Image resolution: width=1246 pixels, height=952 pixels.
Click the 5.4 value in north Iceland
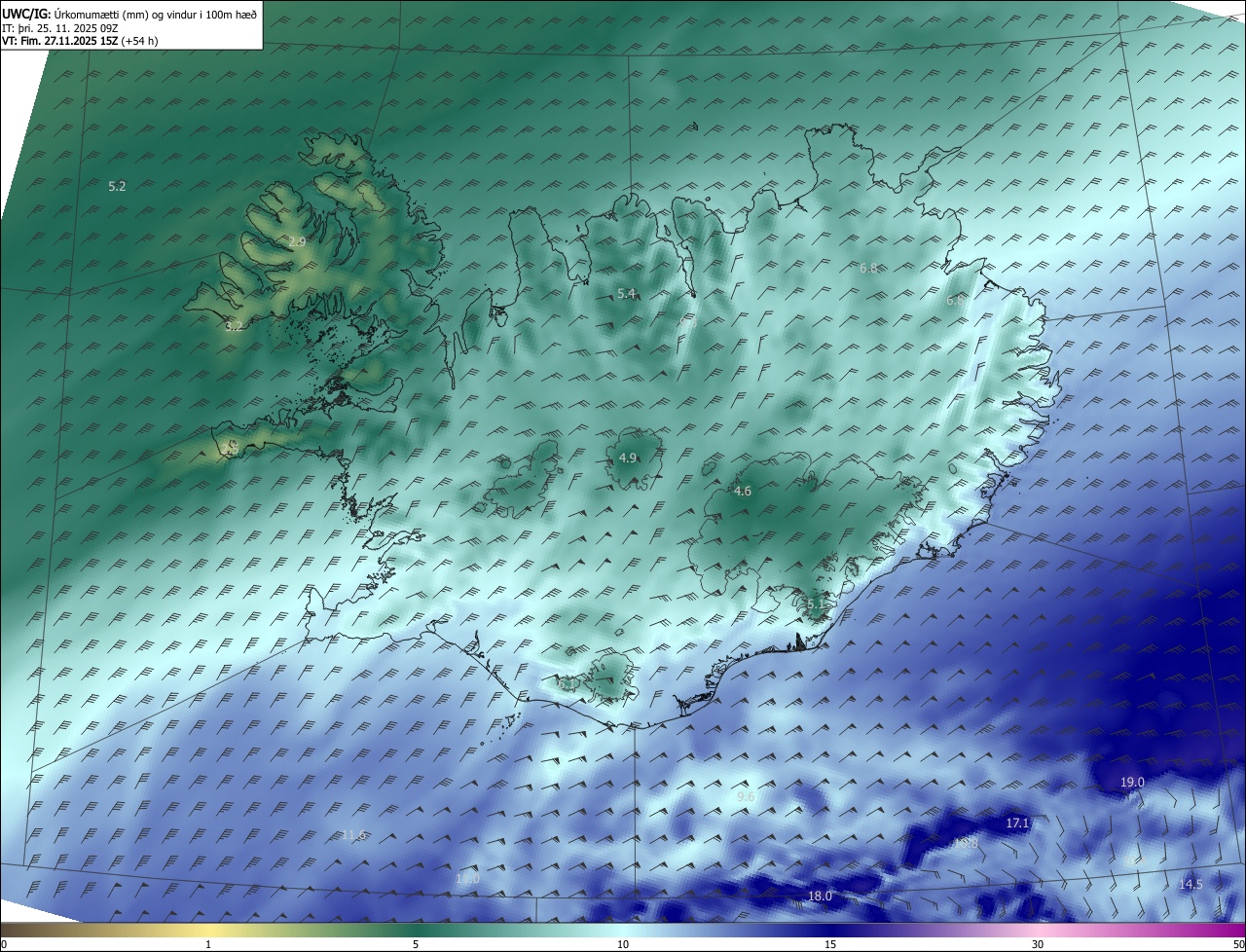point(626,294)
